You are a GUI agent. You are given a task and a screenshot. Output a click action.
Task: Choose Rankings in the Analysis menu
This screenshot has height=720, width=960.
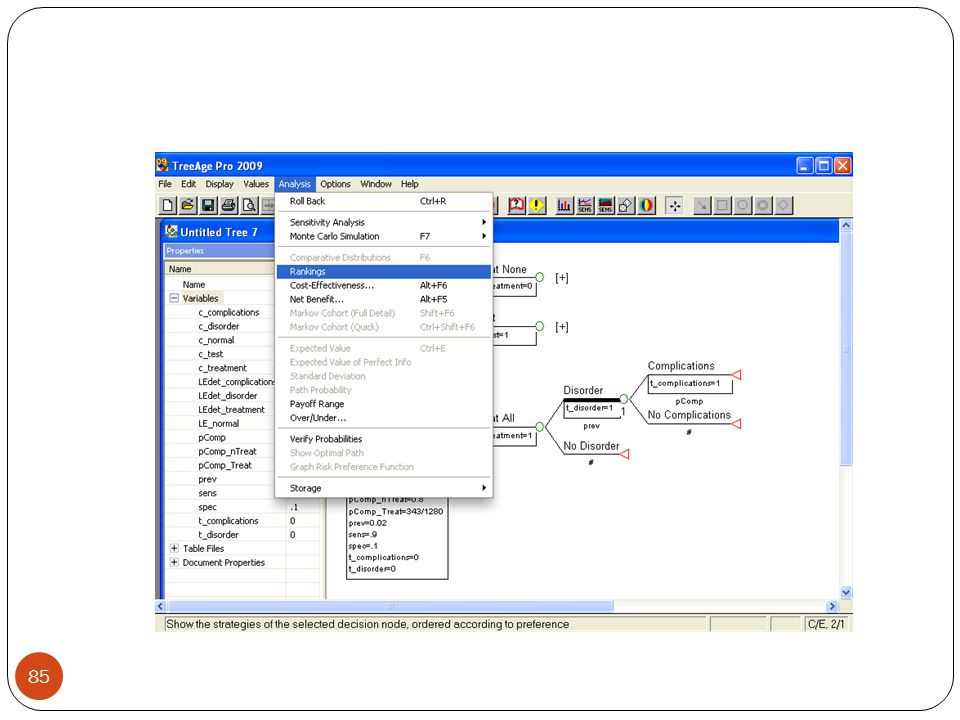click(384, 271)
